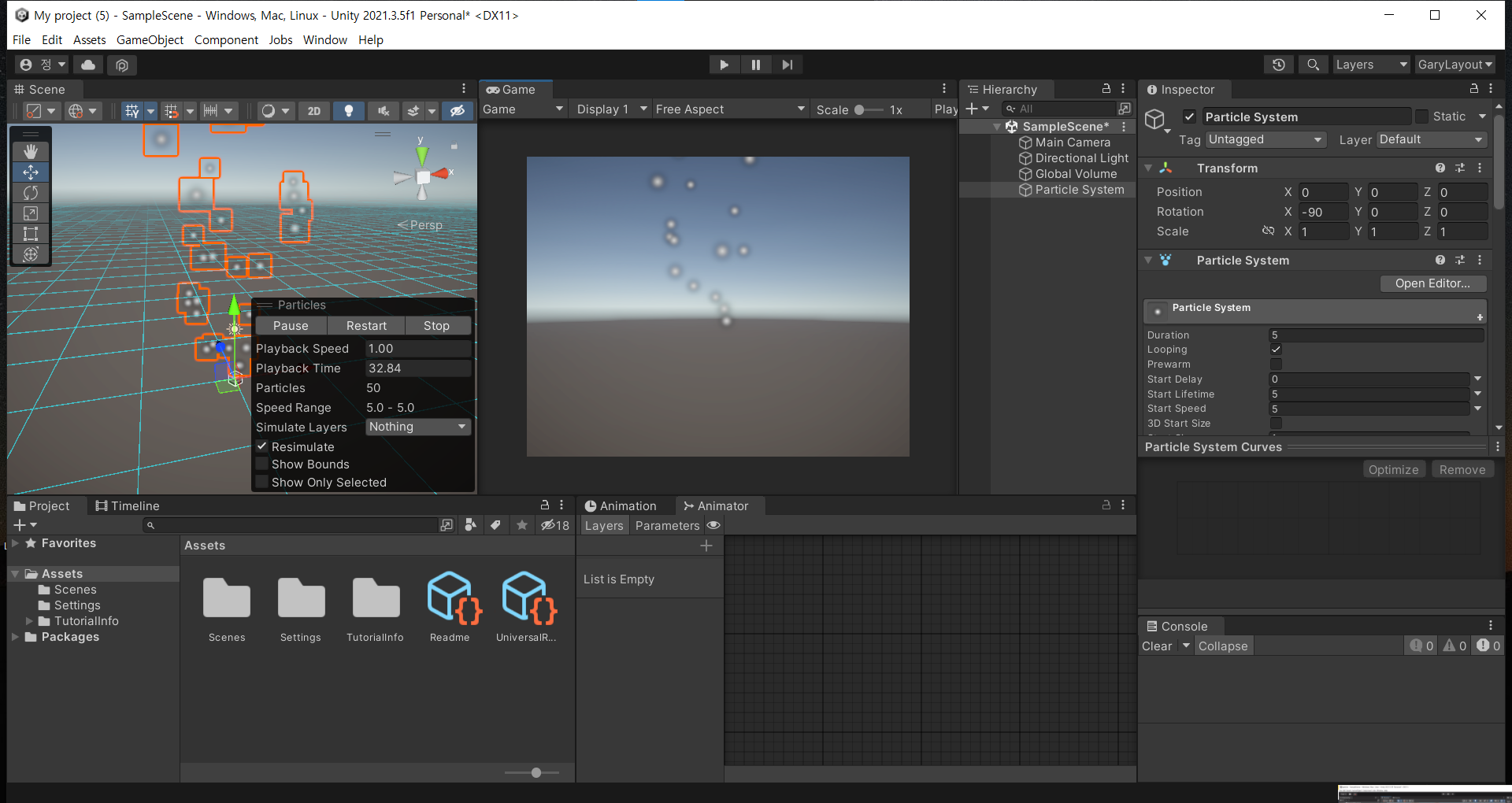Toggle Particle System active checkbox

pos(1189,117)
